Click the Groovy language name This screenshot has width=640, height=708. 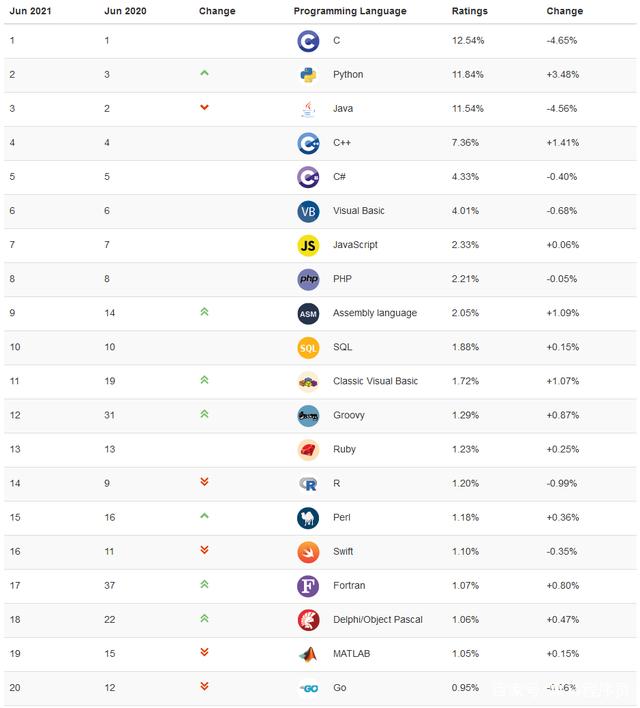(348, 415)
